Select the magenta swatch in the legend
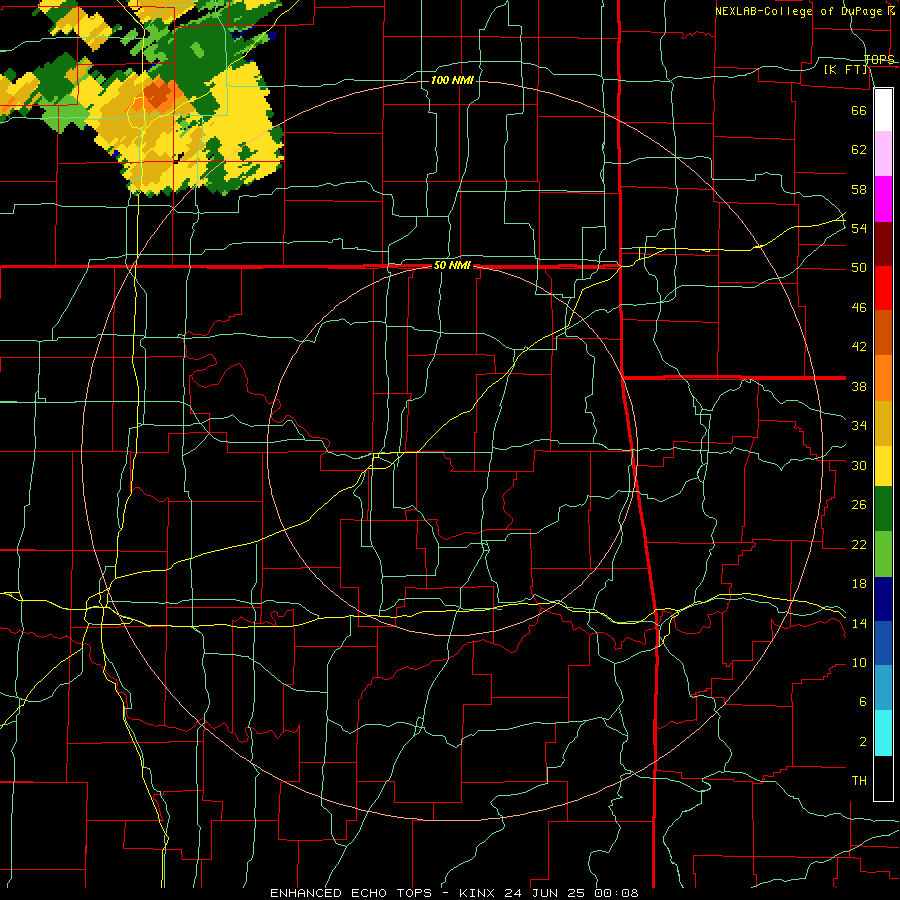Image resolution: width=900 pixels, height=900 pixels. [883, 199]
